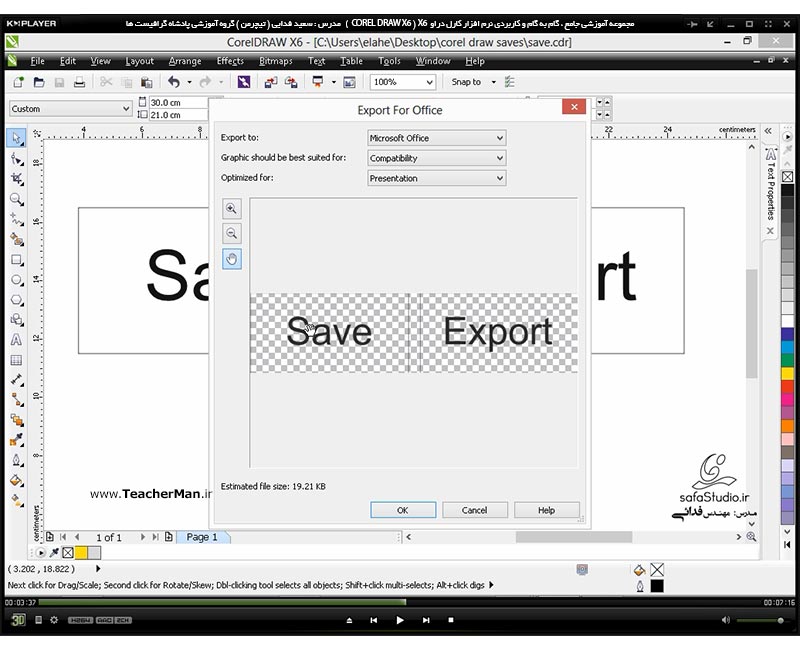Select the Table tool in toolbox
Image resolution: width=800 pixels, height=650 pixels.
point(16,360)
